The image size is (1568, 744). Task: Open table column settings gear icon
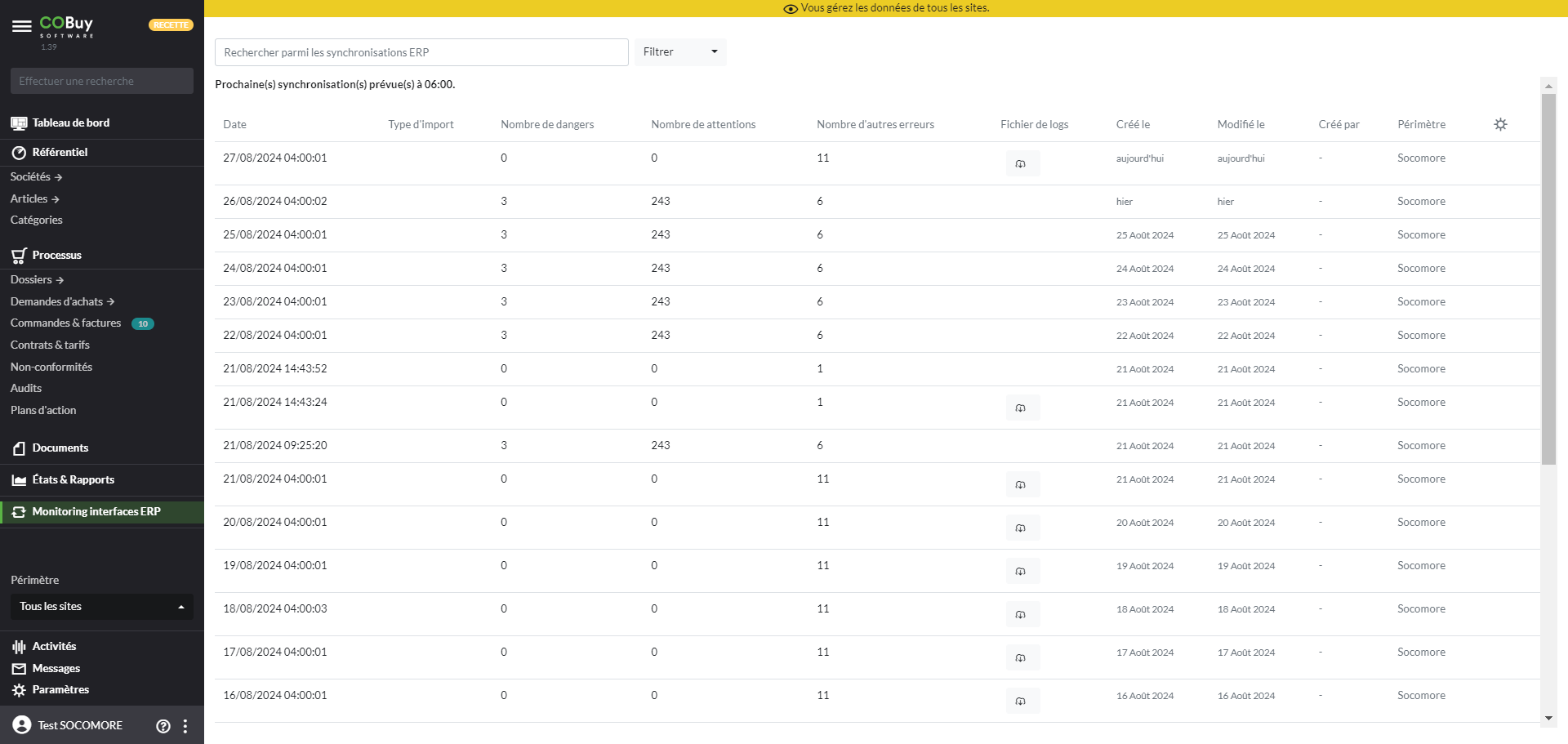pos(1500,125)
